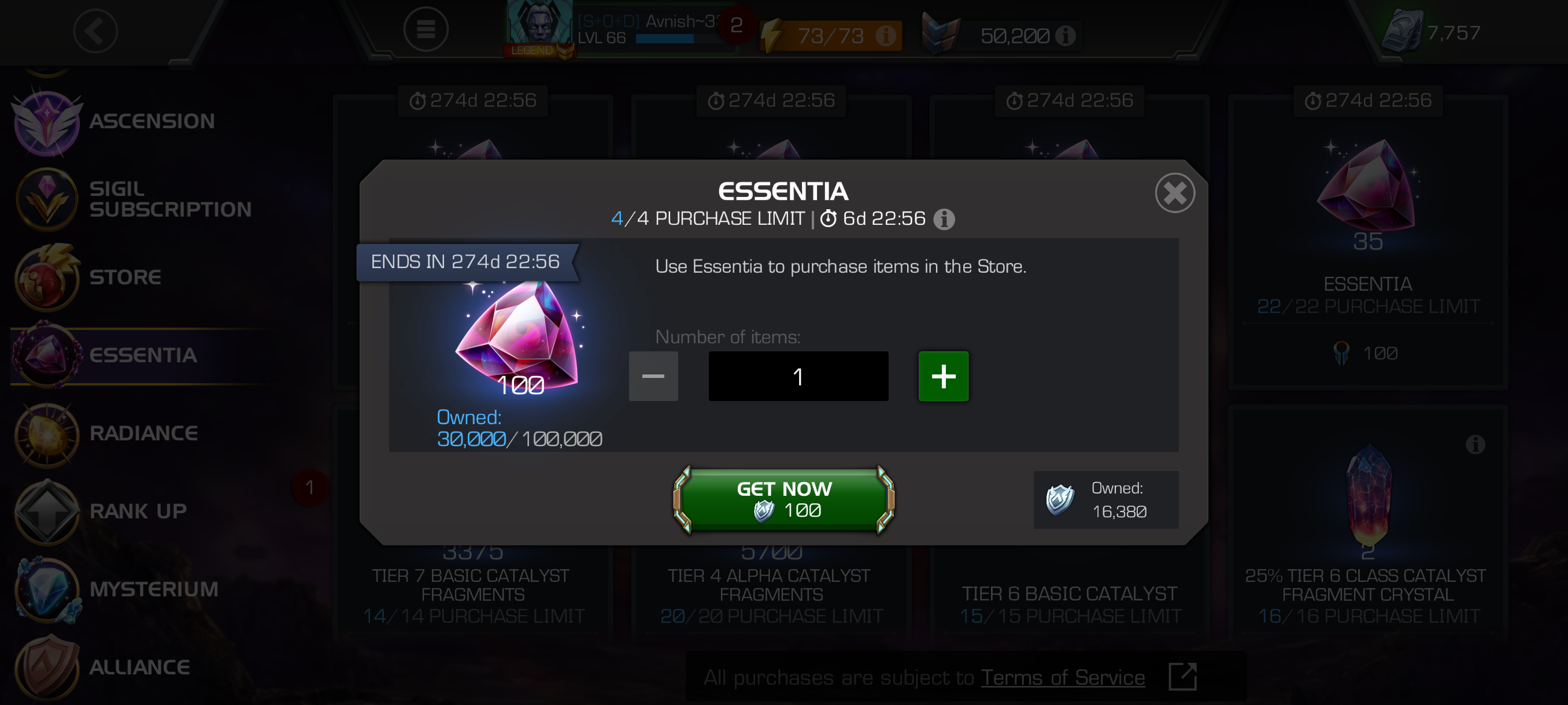Tap the back arrow icon
This screenshot has height=705, width=1568.
click(95, 31)
